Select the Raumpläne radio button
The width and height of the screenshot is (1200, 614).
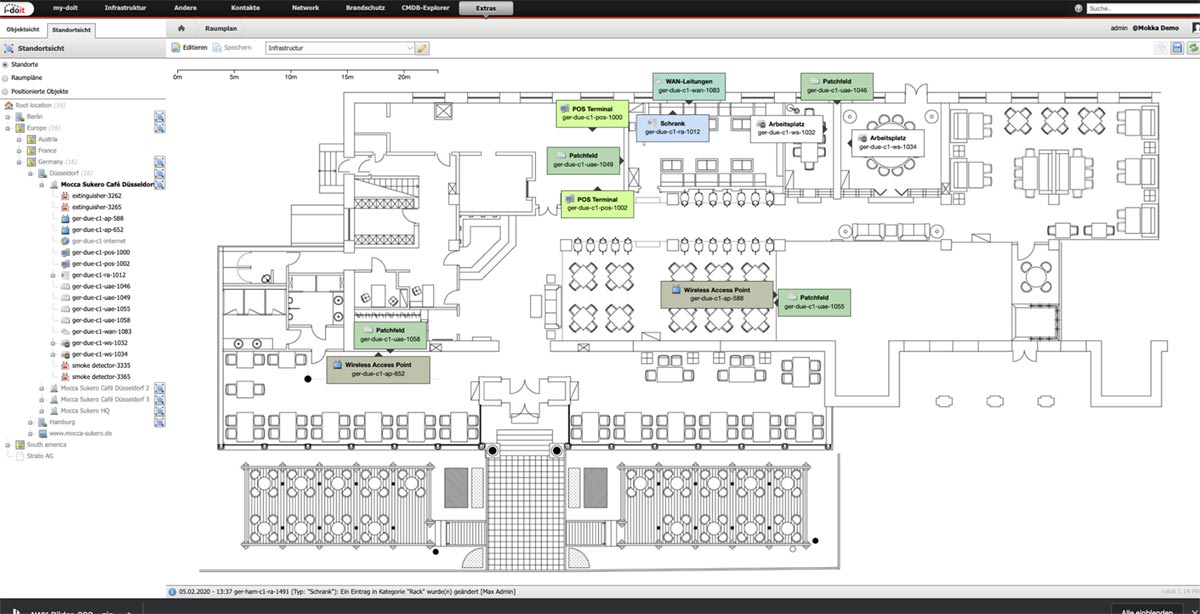[5, 77]
